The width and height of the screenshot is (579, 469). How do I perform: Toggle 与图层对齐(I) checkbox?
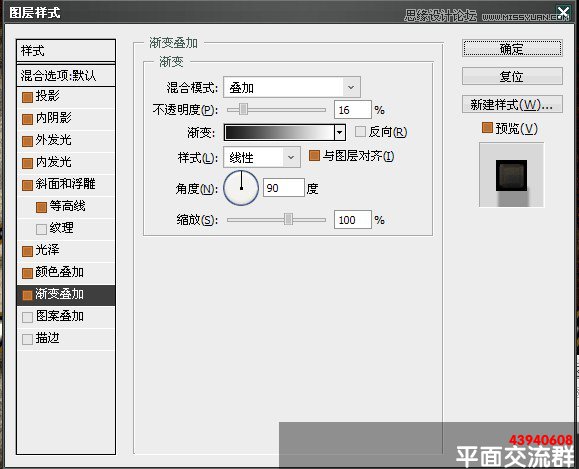click(314, 155)
